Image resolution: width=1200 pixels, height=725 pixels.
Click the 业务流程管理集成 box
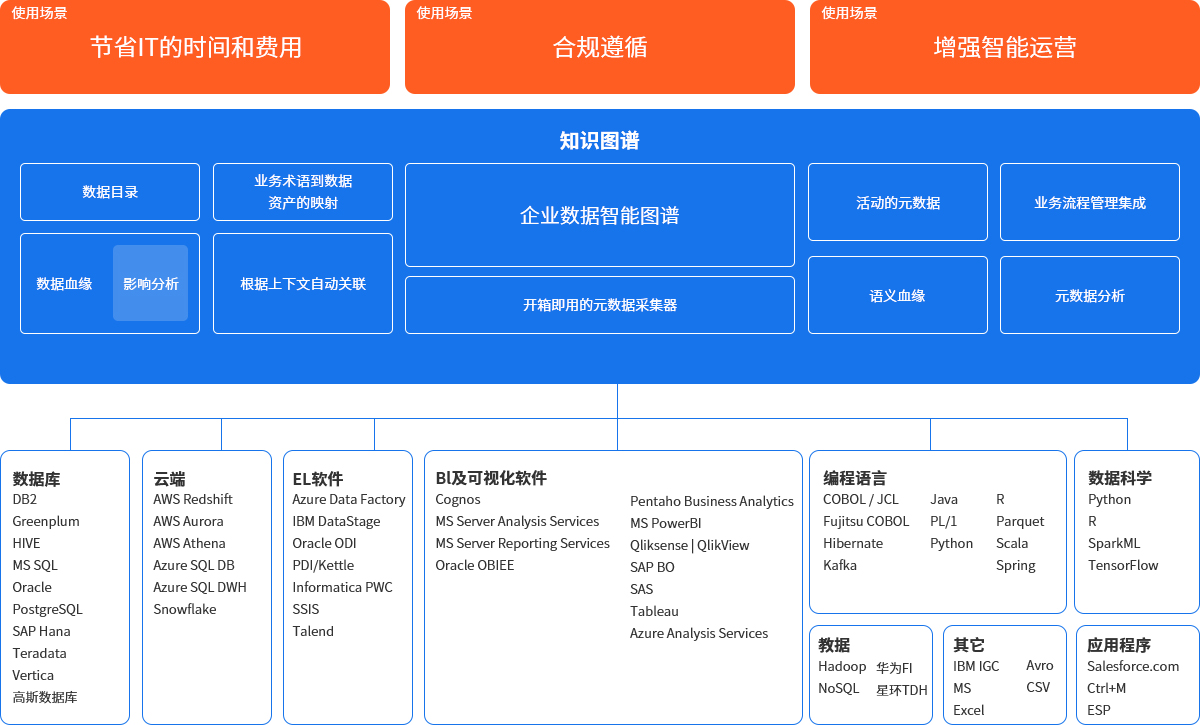tap(1090, 202)
